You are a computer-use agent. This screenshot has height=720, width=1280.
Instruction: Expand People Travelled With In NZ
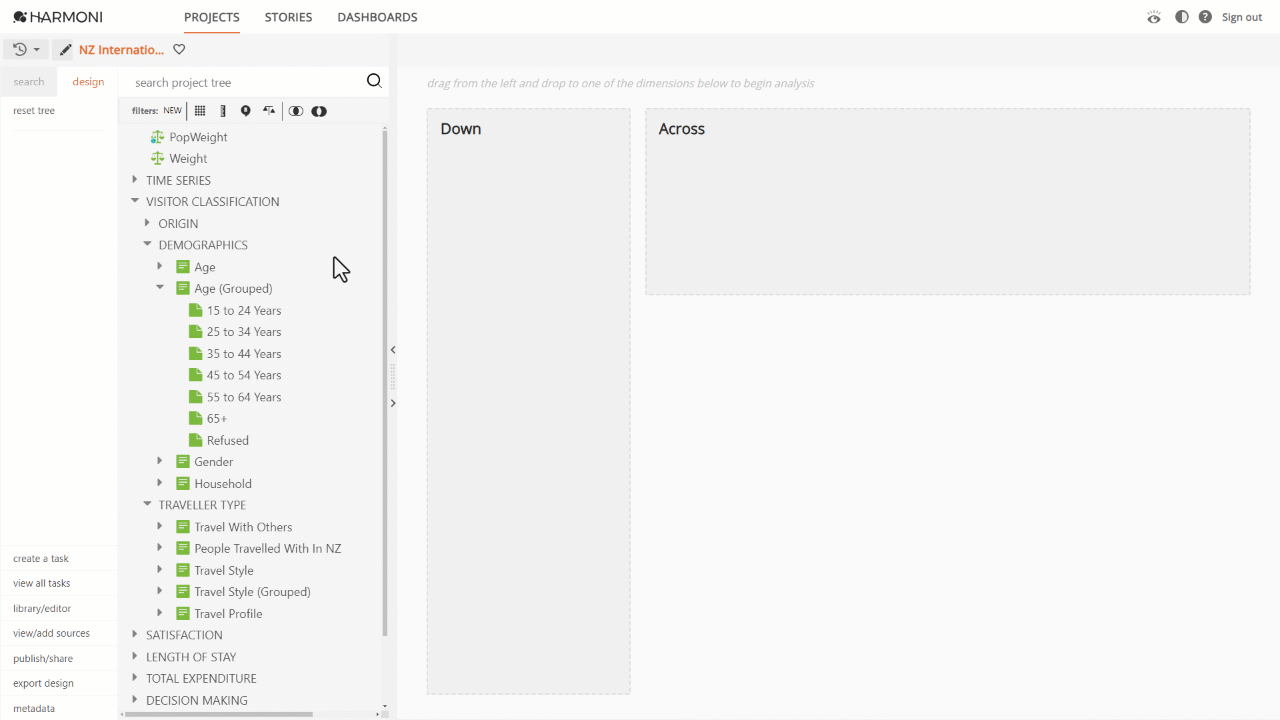(x=160, y=548)
